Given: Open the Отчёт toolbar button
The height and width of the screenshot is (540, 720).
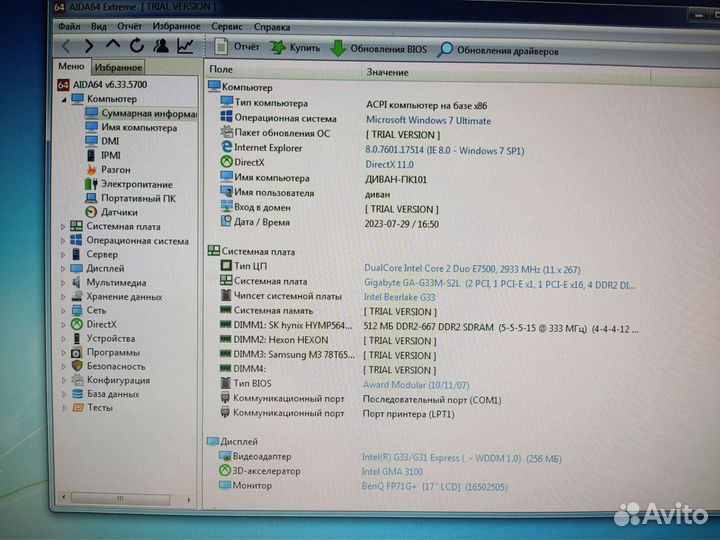Looking at the screenshot, I should [237, 47].
